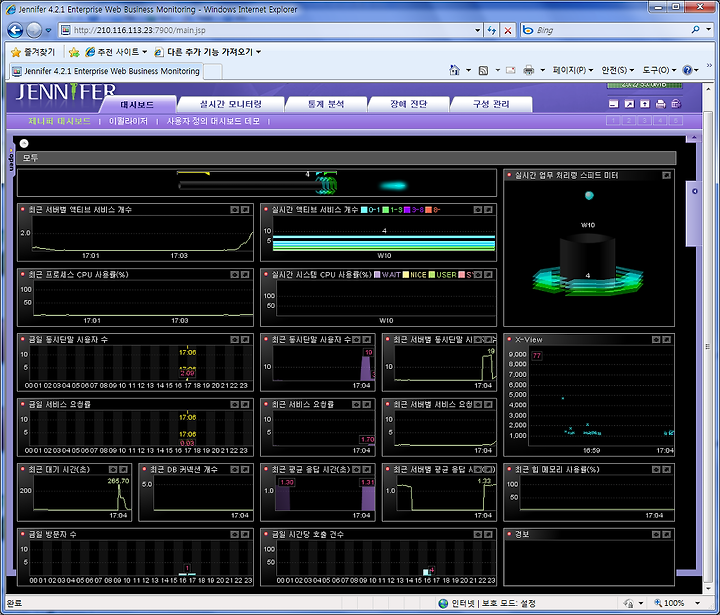Expand the side 'open' panel handle
Image resolution: width=720 pixels, height=615 pixels.
click(x=11, y=159)
